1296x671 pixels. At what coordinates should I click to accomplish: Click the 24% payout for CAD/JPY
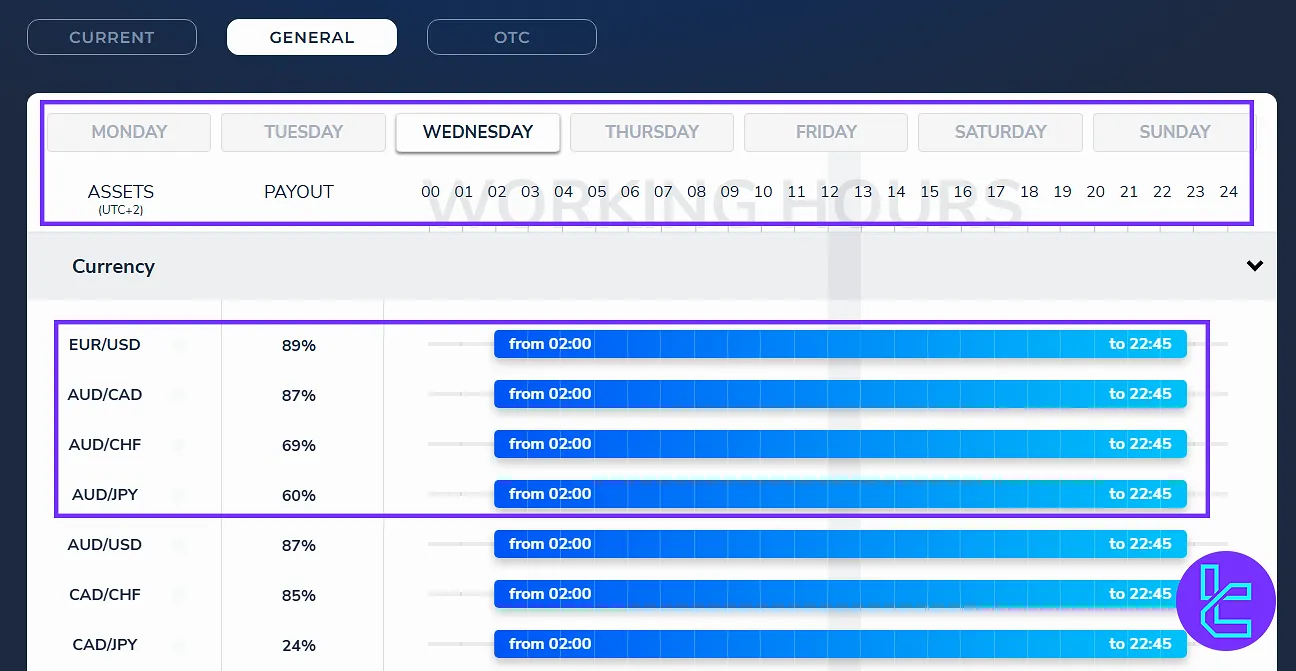click(299, 646)
